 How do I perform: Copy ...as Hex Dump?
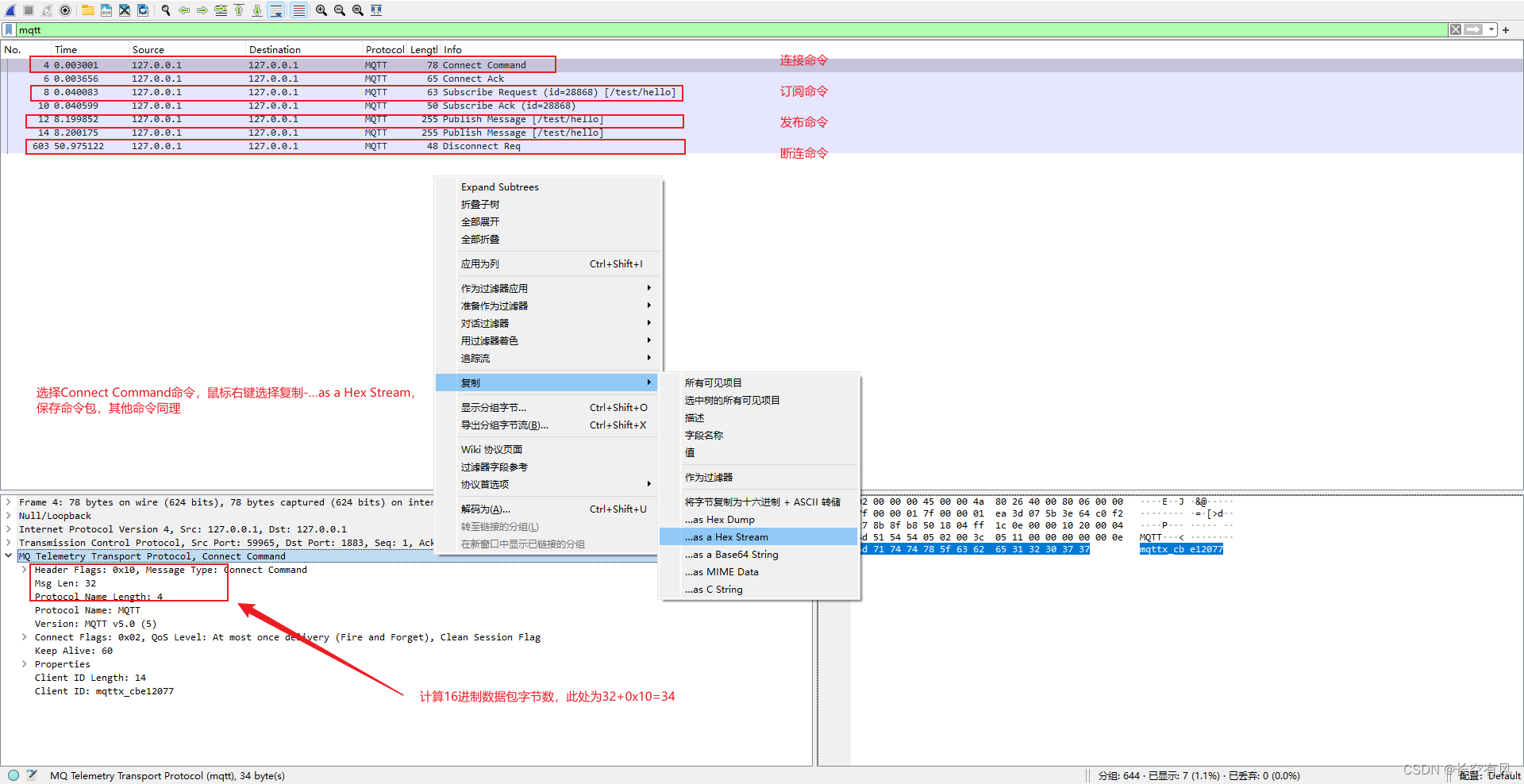tap(760, 520)
